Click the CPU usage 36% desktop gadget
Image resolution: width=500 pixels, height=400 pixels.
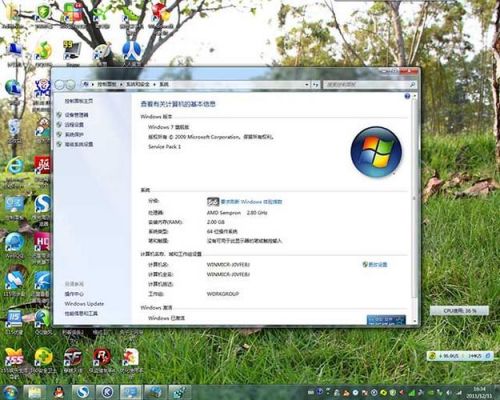tap(459, 311)
